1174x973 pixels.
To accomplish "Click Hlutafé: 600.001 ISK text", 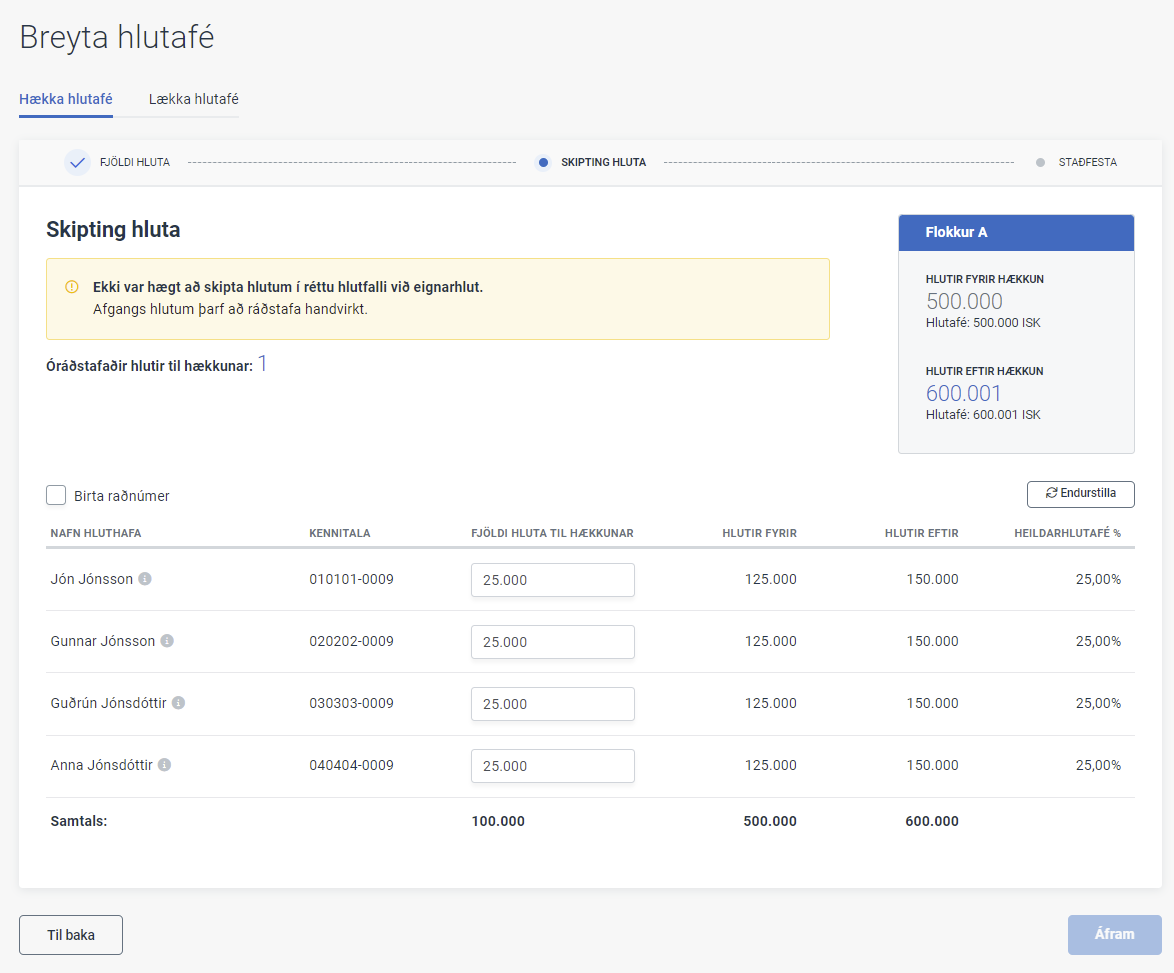I will coord(982,415).
